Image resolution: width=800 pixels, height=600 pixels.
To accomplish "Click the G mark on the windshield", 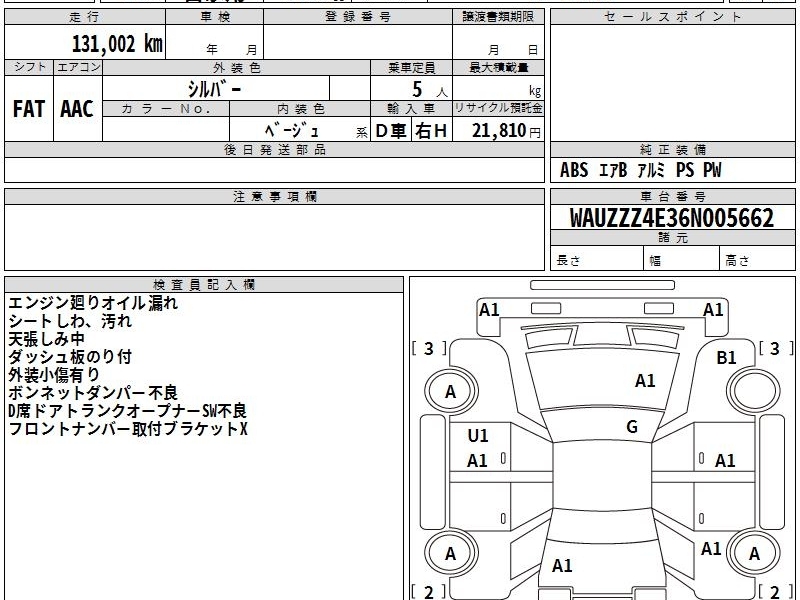I will point(632,427).
